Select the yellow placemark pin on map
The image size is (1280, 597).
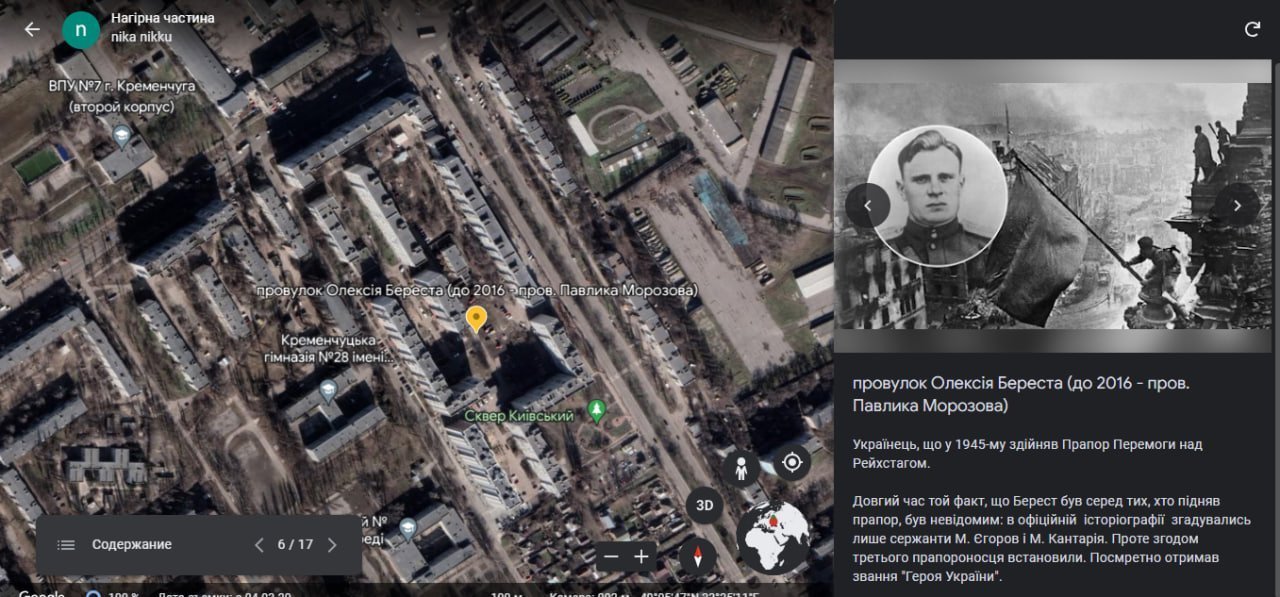coord(477,319)
